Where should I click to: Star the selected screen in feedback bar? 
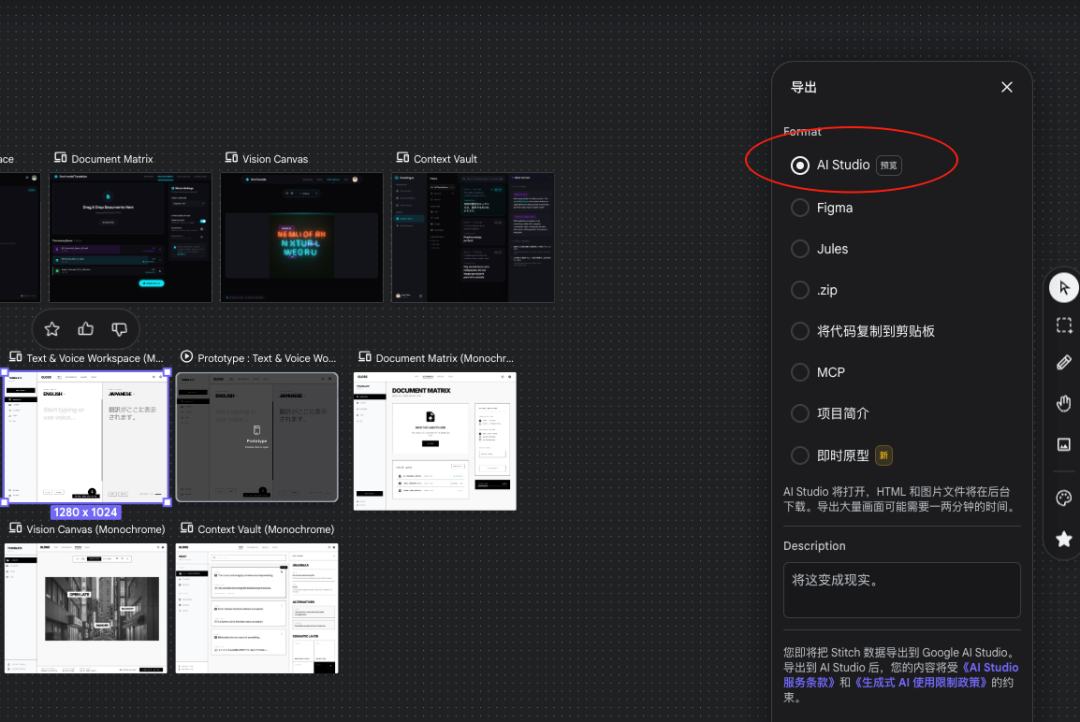52,329
